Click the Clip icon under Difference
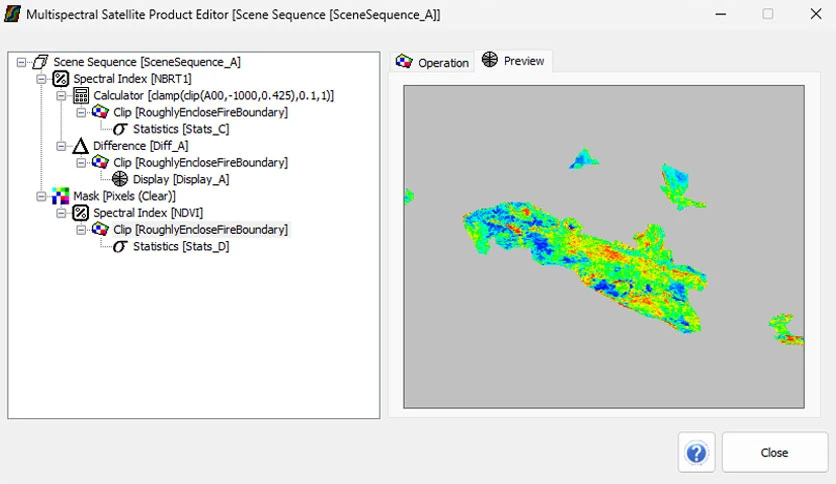Viewport: 836px width, 484px height. [100, 162]
